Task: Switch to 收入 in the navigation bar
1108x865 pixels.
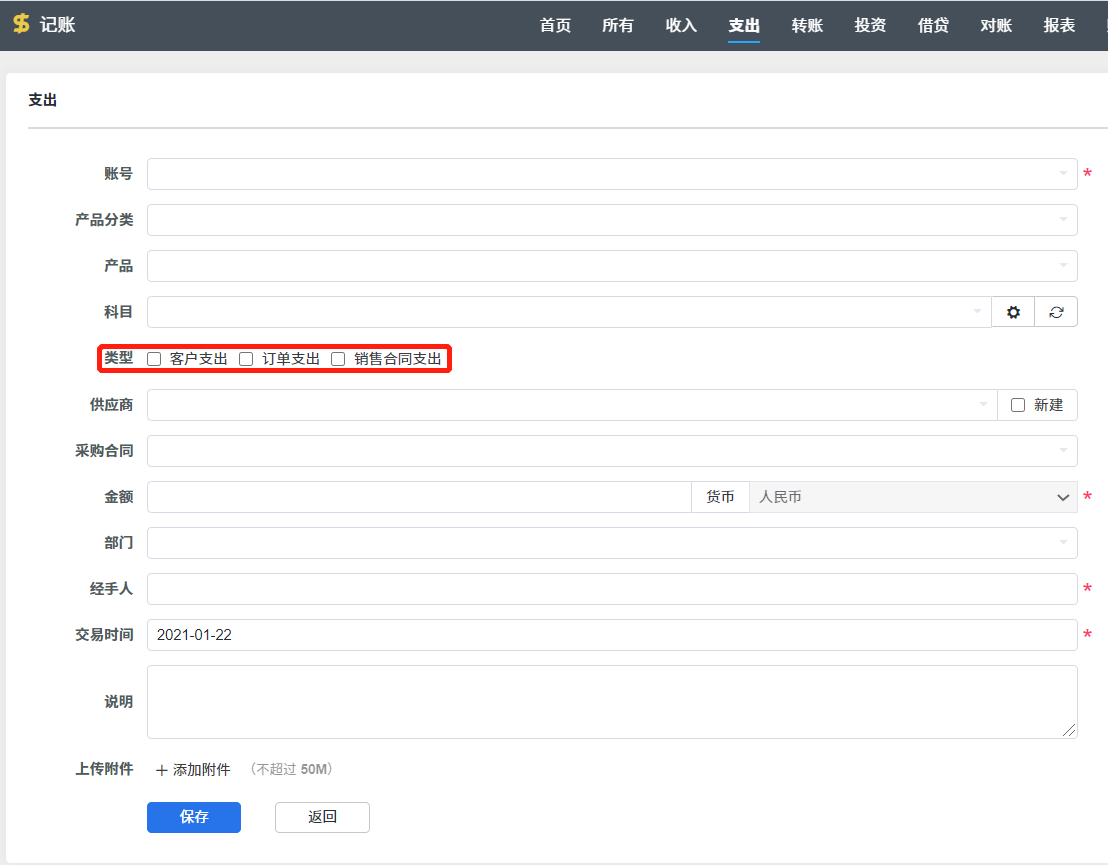Action: click(681, 25)
